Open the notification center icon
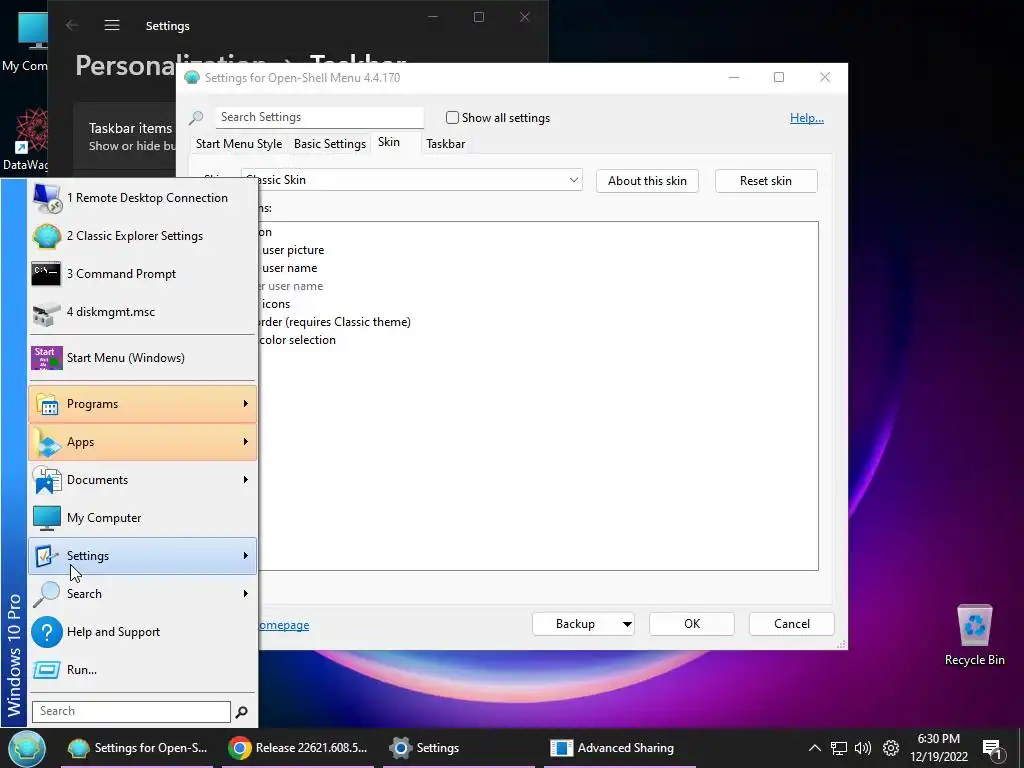Image resolution: width=1024 pixels, height=768 pixels. [x=992, y=750]
